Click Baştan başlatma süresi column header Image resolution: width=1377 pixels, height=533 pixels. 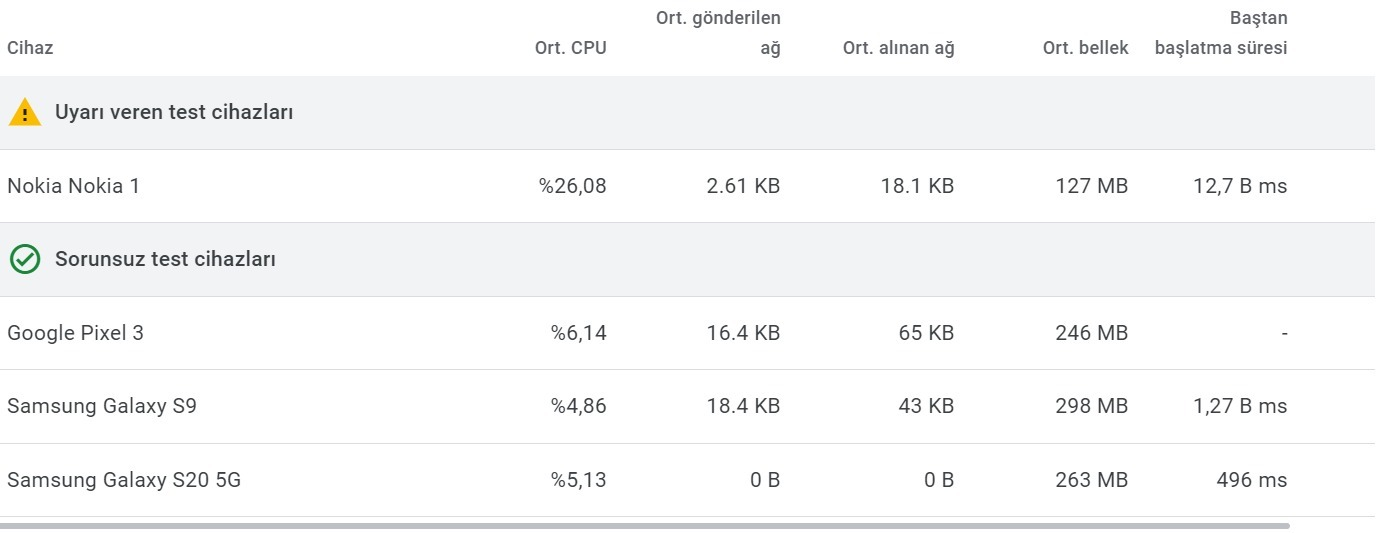pyautogui.click(x=1221, y=33)
